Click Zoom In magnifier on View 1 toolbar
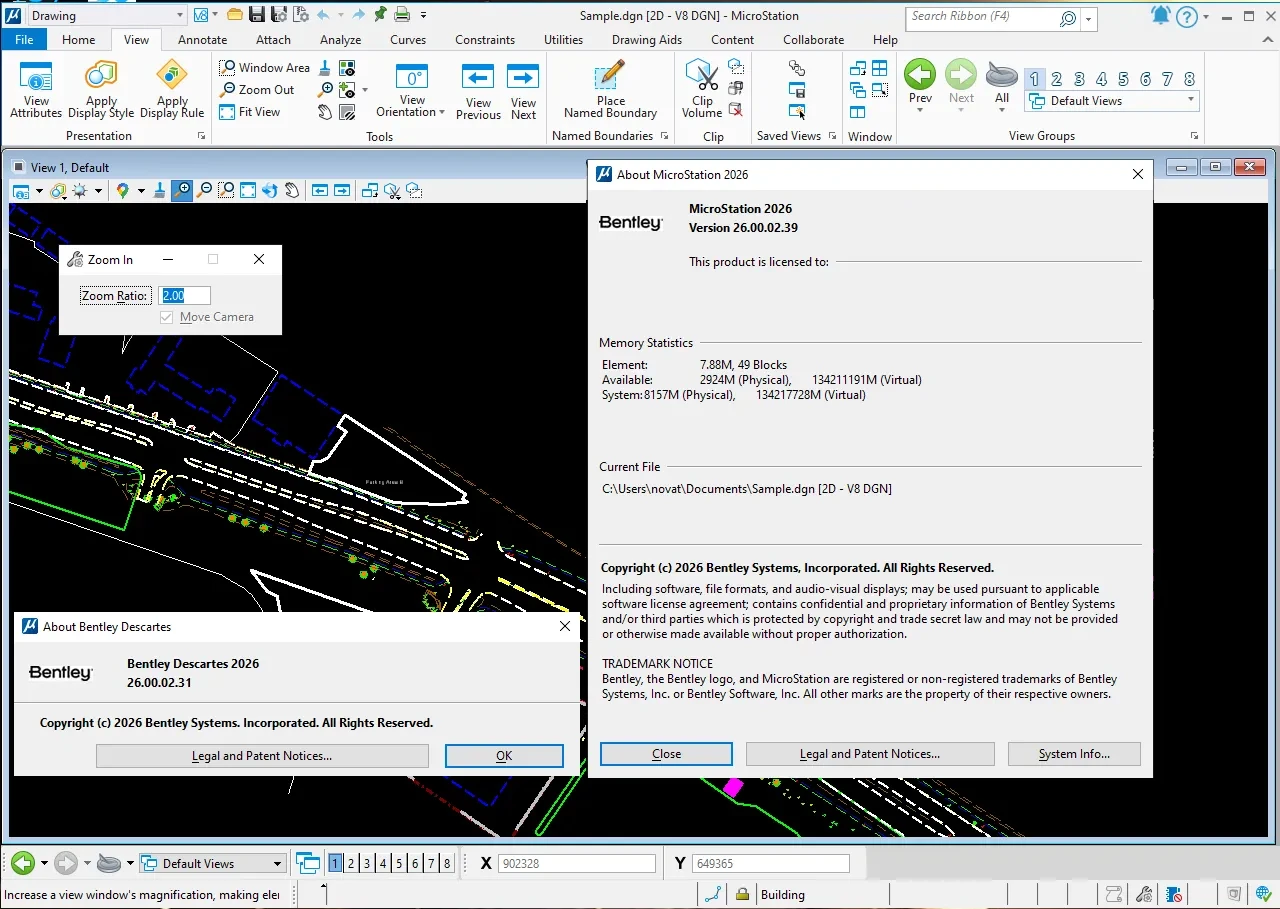Screen dimensions: 1280x909 [x=182, y=190]
